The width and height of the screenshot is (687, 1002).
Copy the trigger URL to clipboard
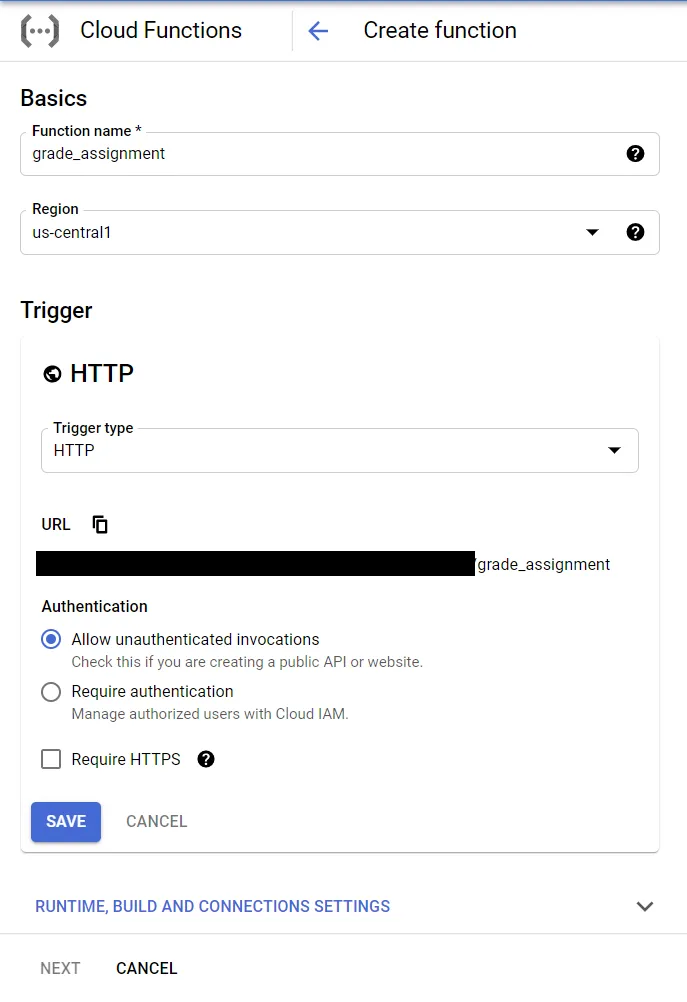(100, 524)
